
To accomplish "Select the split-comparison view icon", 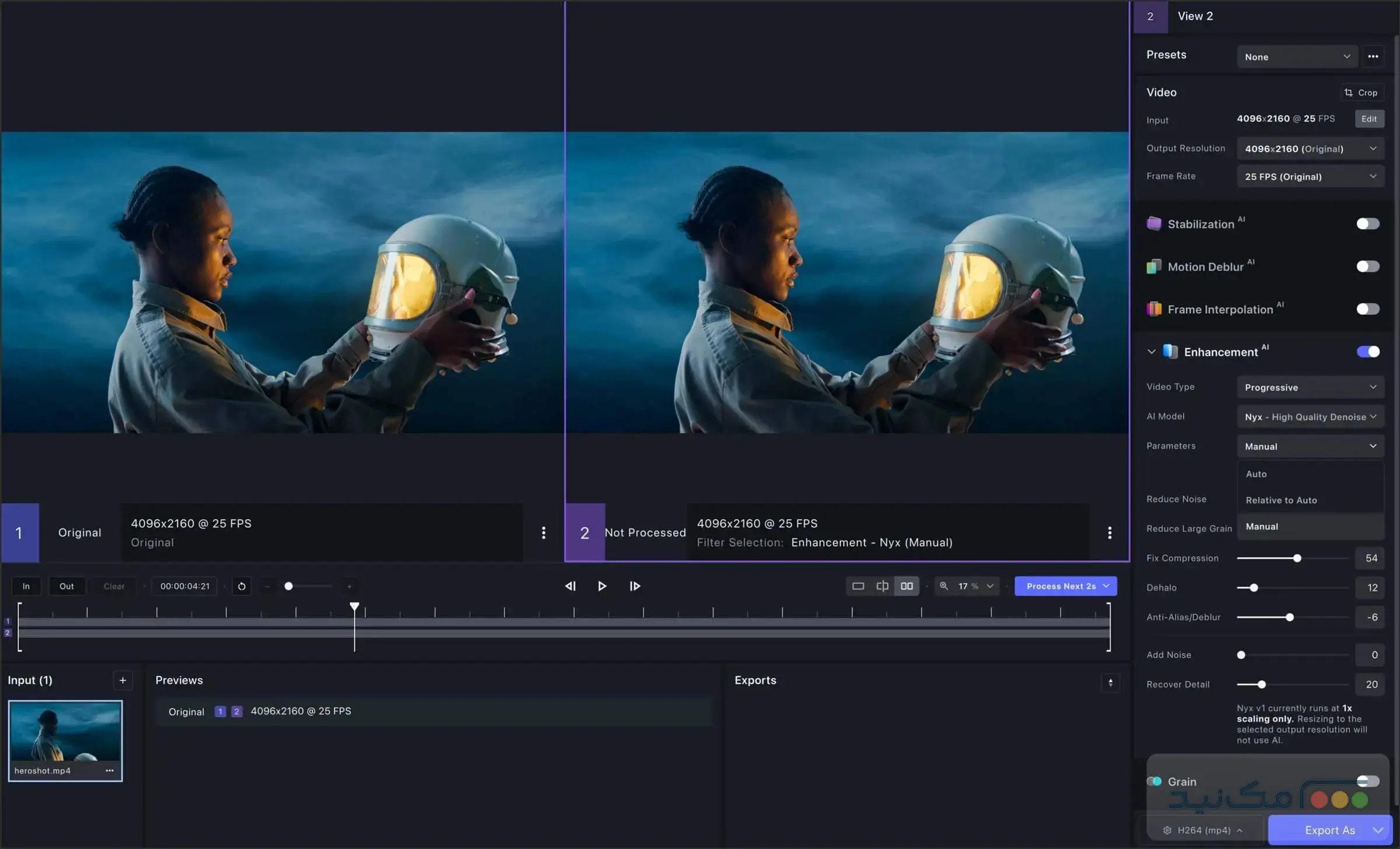I will pyautogui.click(x=882, y=585).
